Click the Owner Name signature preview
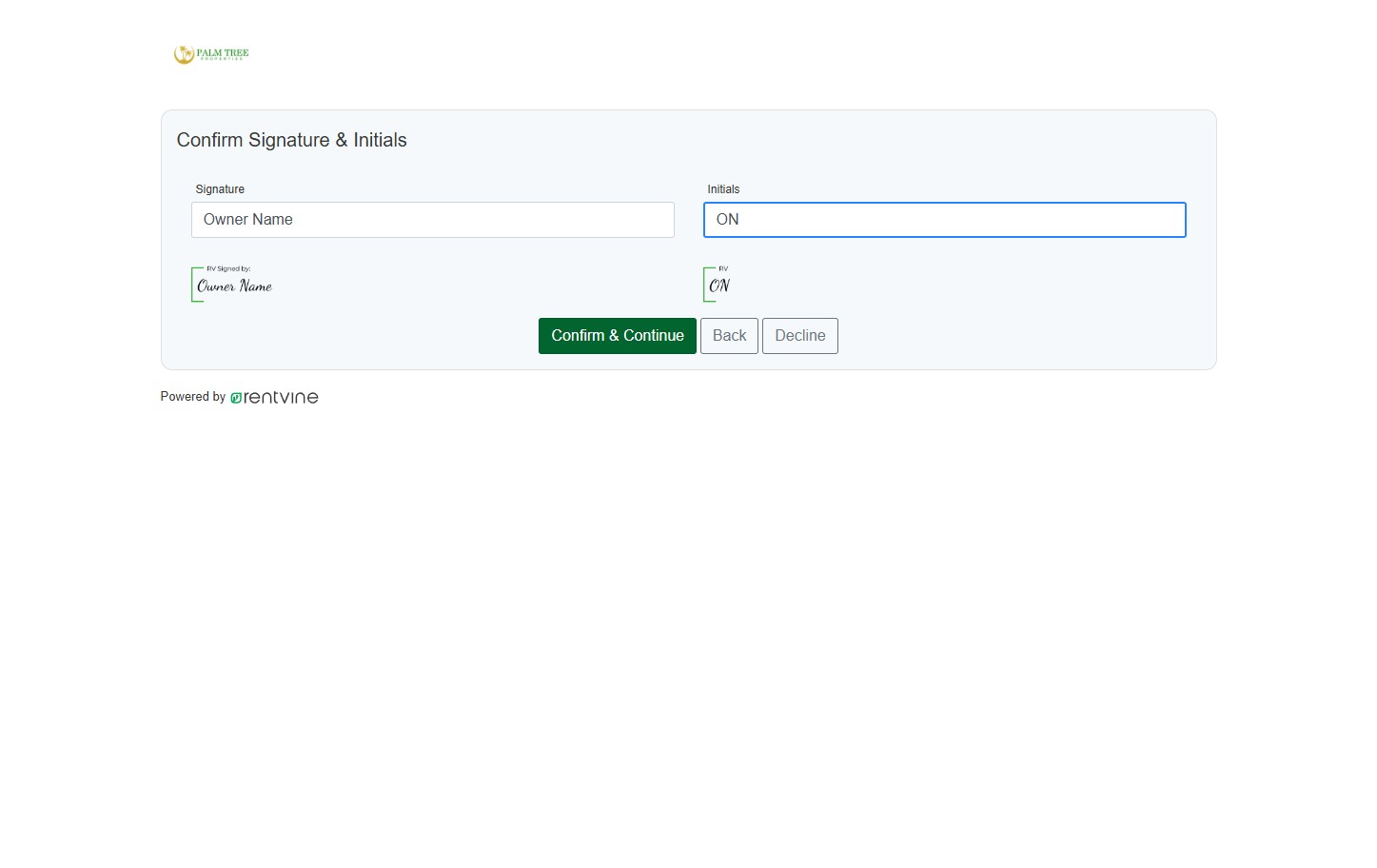 click(233, 284)
